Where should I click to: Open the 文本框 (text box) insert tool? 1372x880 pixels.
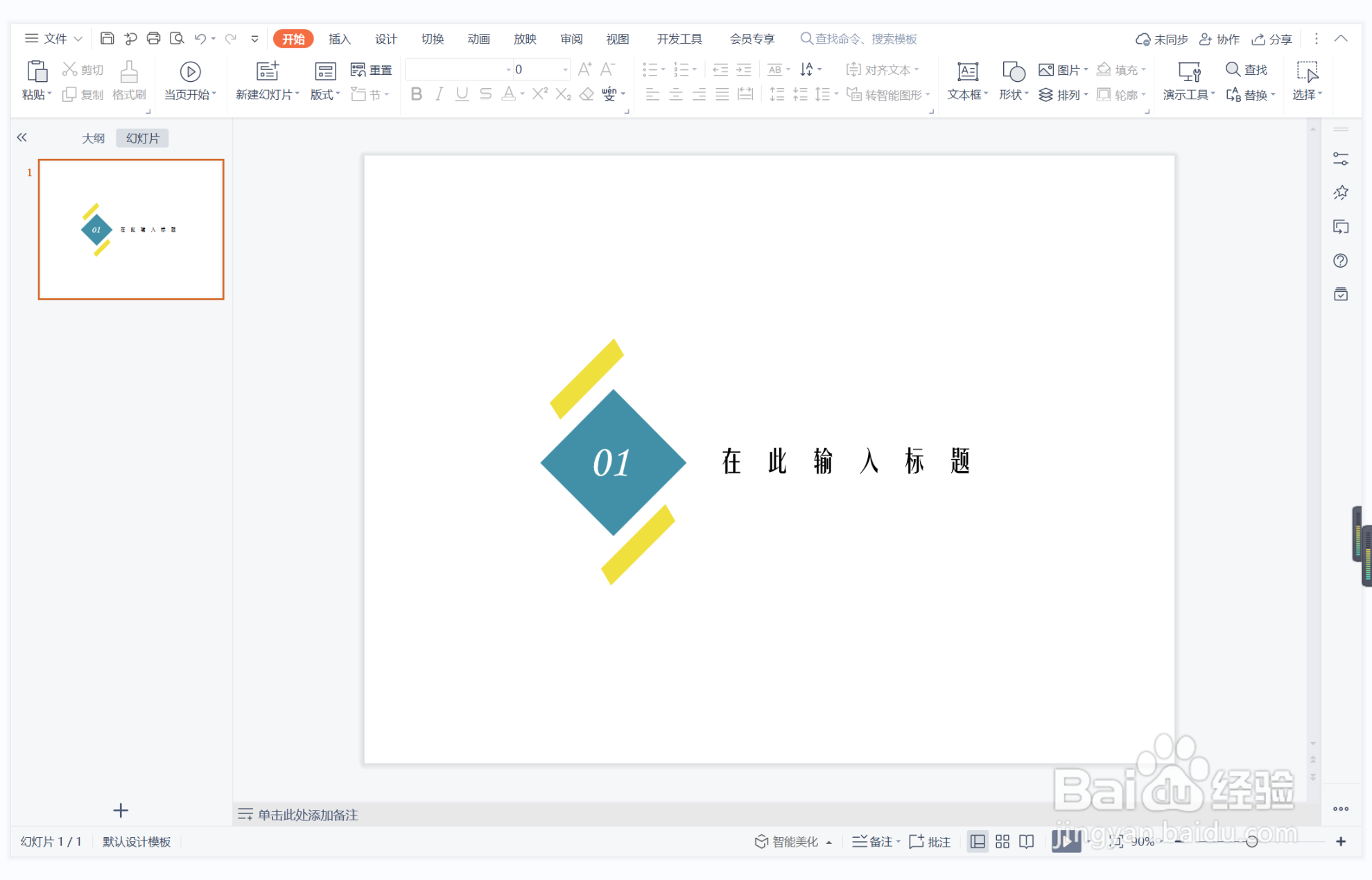click(966, 80)
